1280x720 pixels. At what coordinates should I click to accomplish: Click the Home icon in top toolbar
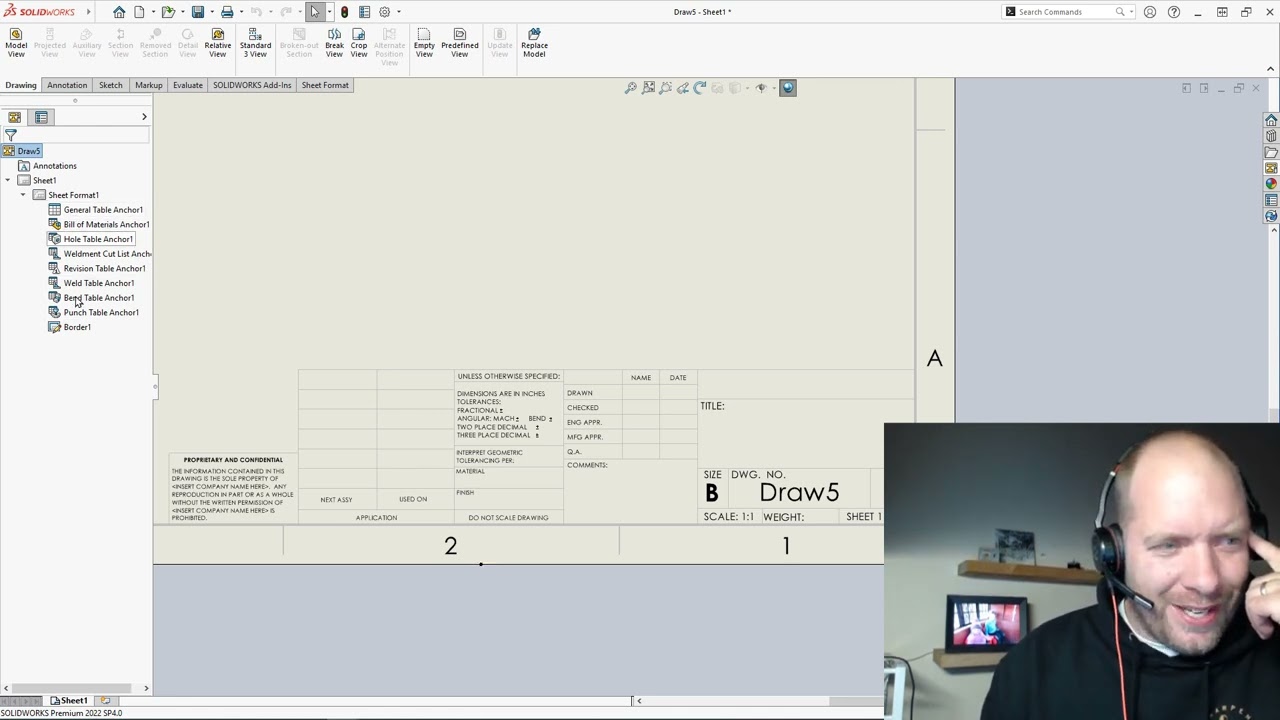119,12
